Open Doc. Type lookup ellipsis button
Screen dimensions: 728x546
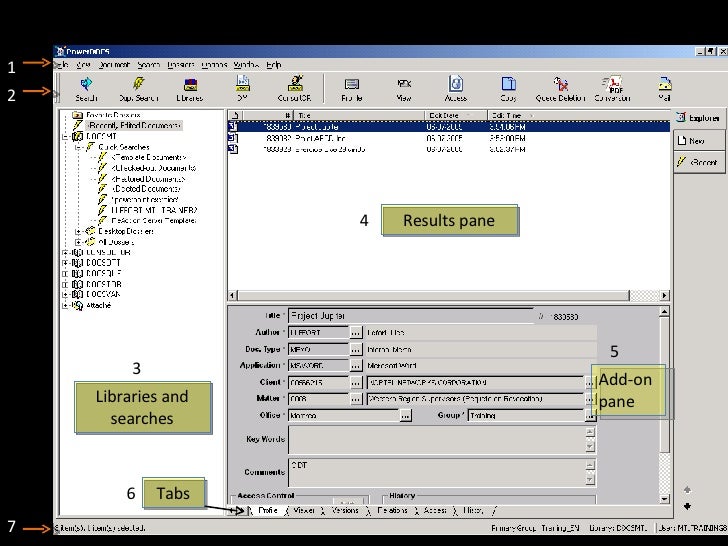[356, 349]
